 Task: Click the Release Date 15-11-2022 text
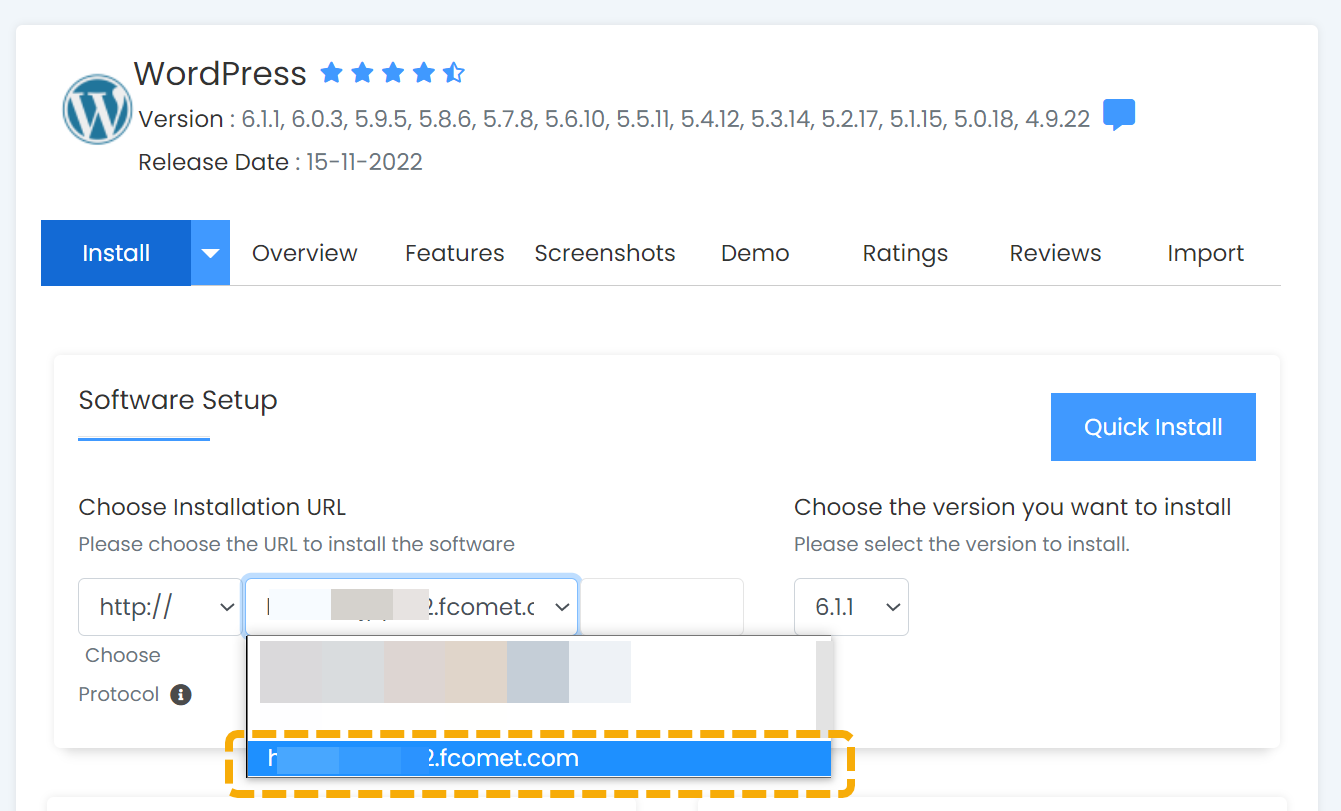pos(281,162)
